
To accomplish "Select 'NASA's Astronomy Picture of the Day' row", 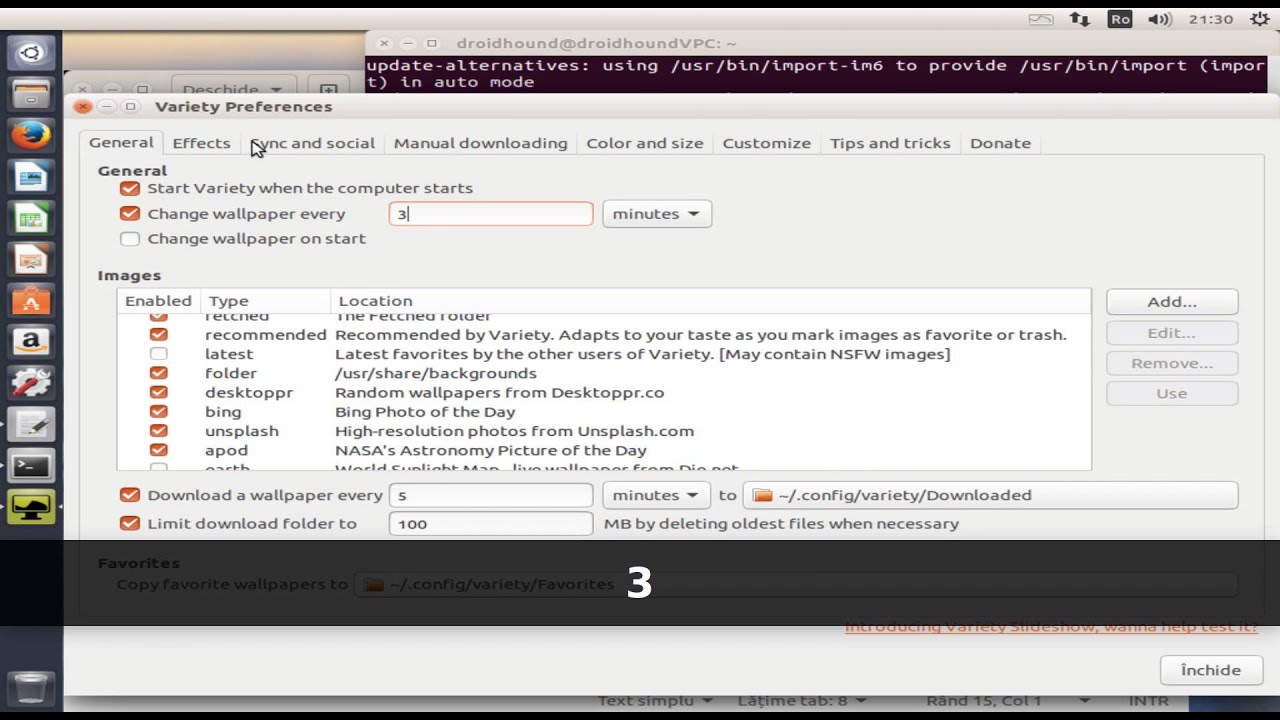I will point(604,451).
